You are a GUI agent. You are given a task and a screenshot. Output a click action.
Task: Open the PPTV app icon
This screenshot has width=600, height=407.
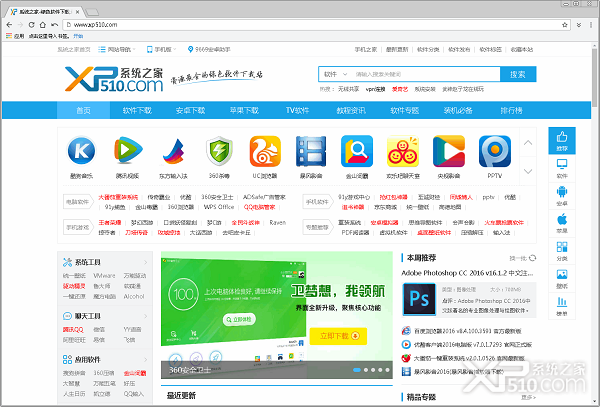click(494, 151)
